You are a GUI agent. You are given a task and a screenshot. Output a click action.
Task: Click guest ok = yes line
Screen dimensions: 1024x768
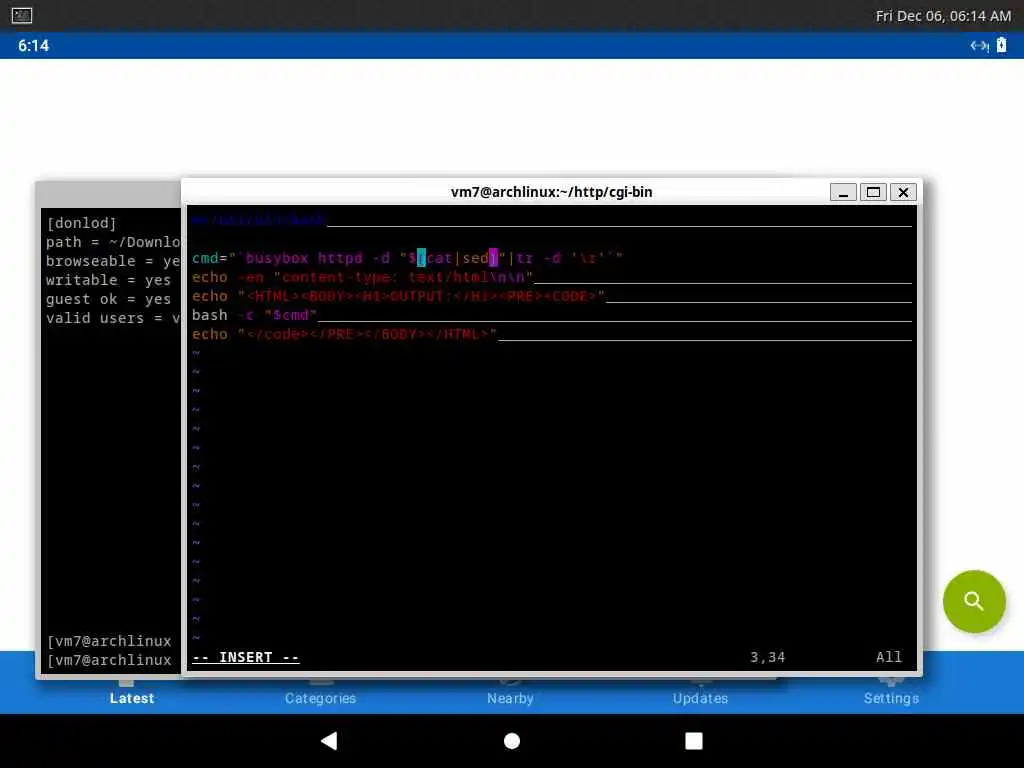108,298
